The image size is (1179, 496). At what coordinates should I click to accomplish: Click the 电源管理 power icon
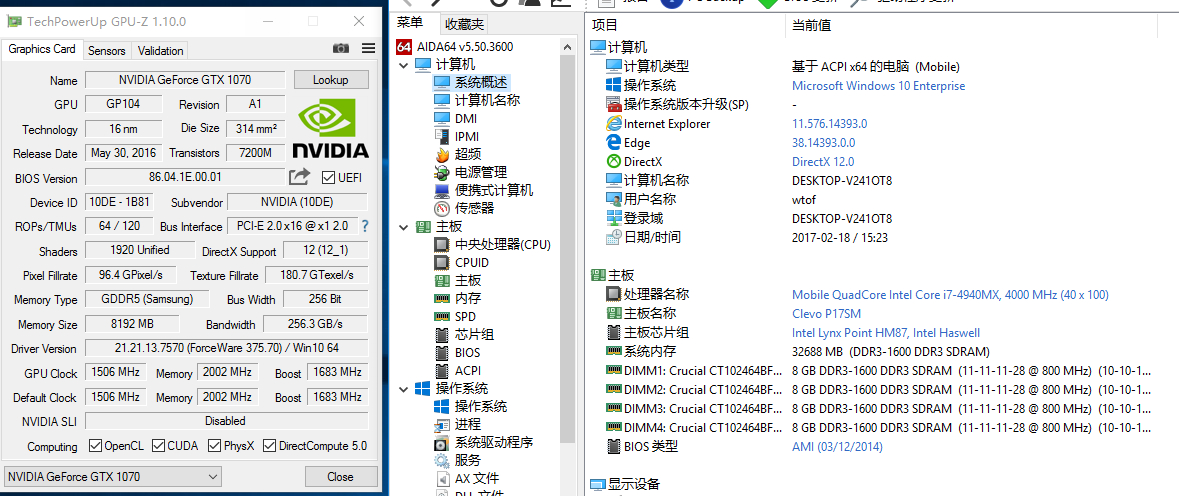pyautogui.click(x=441, y=172)
